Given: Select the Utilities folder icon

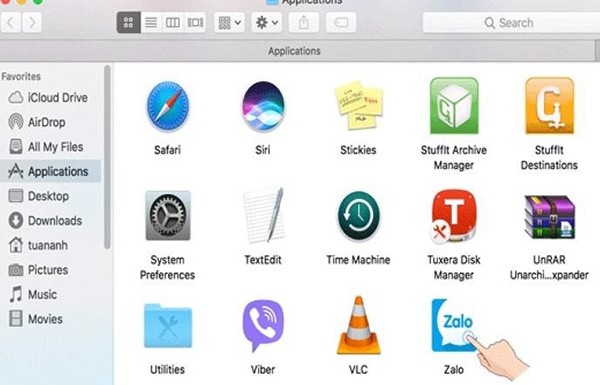Looking at the screenshot, I should coord(168,325).
